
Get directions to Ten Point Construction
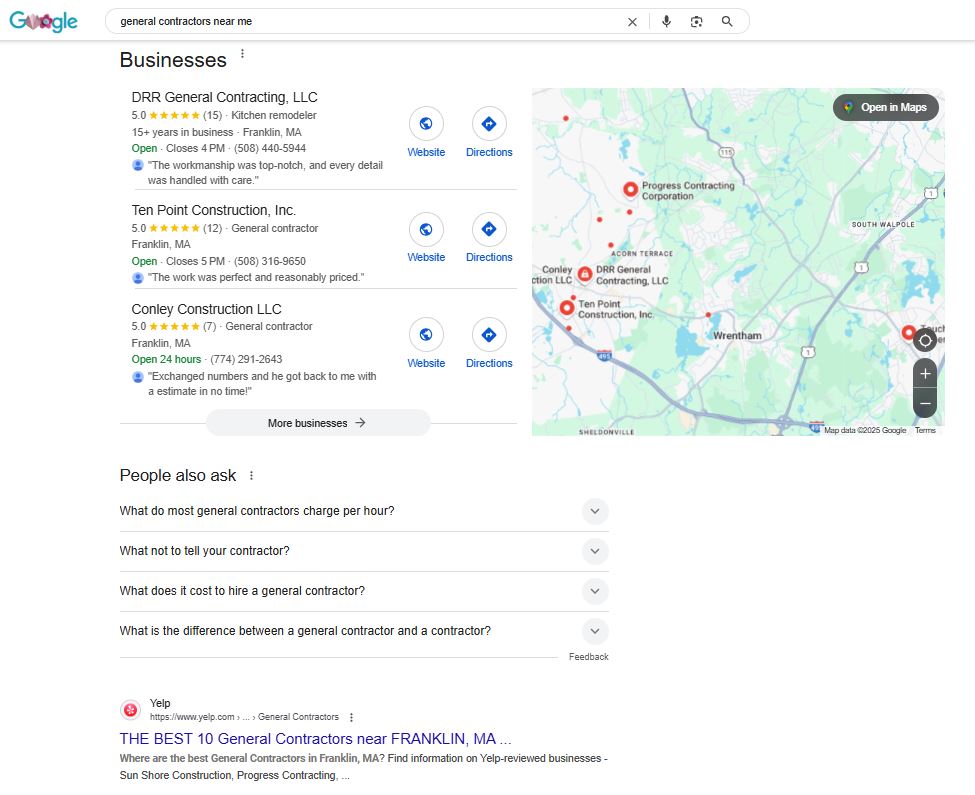(489, 229)
